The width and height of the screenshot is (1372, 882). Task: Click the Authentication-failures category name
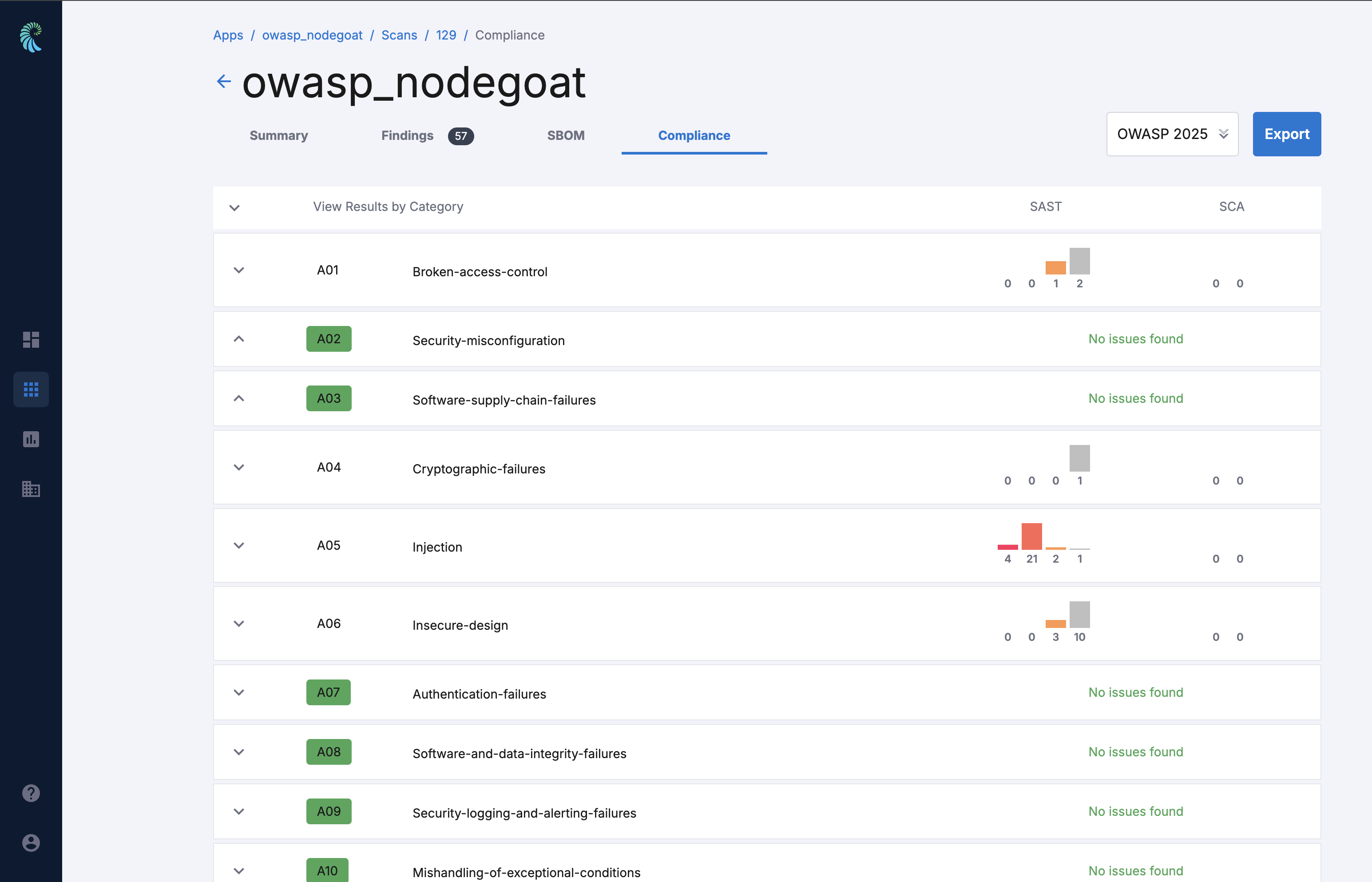[479, 694]
